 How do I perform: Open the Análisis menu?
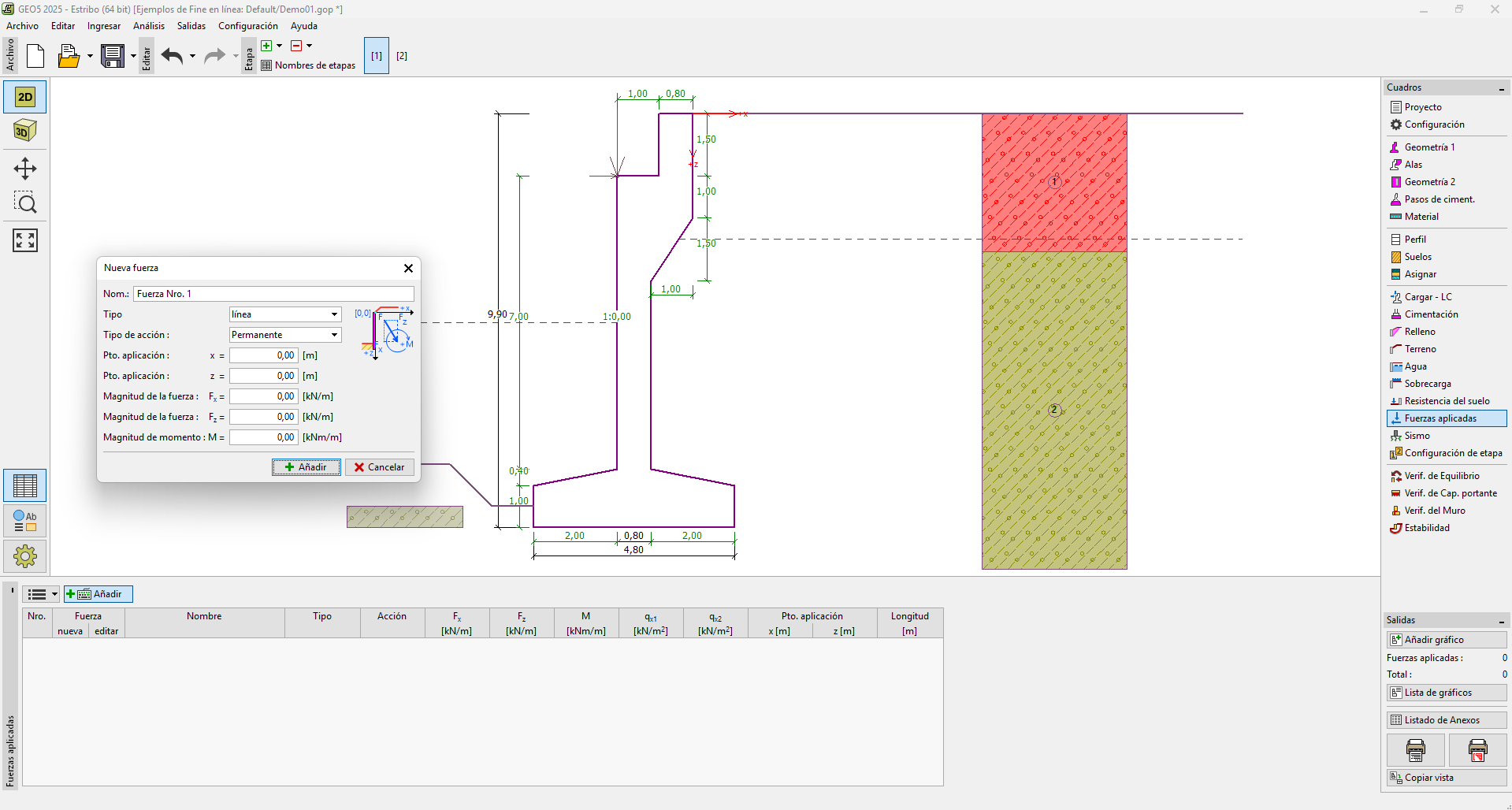(x=149, y=26)
